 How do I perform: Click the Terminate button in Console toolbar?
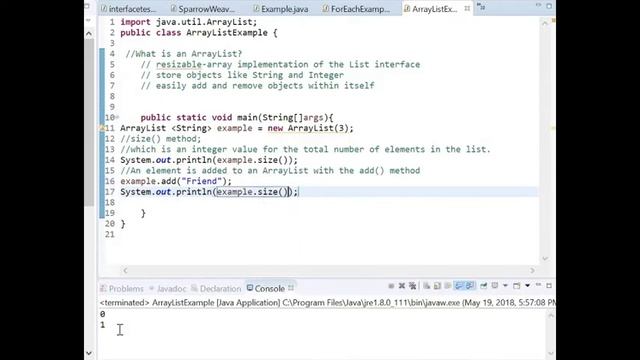[391, 286]
